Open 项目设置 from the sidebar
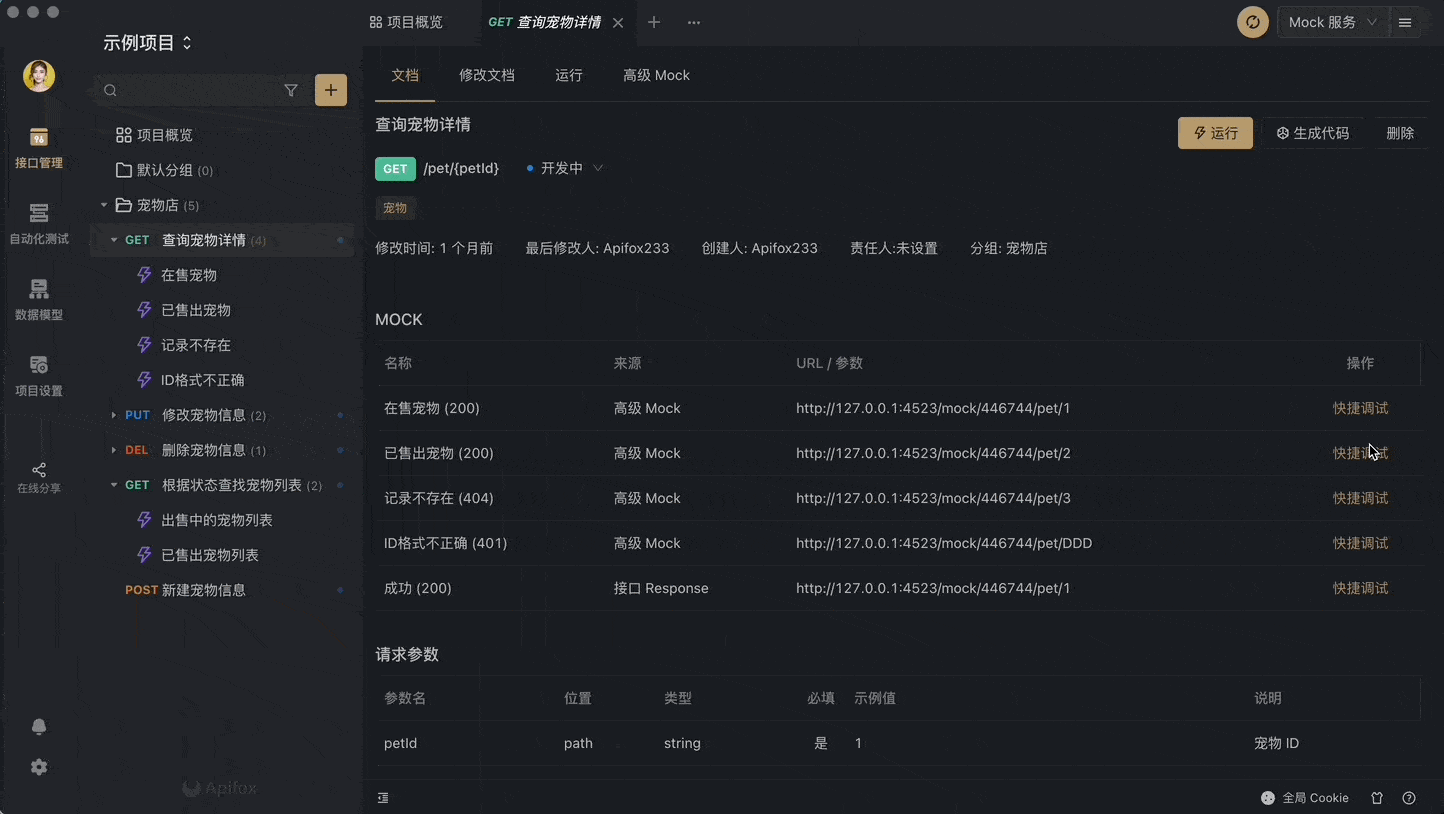The width and height of the screenshot is (1444, 814). click(x=38, y=375)
